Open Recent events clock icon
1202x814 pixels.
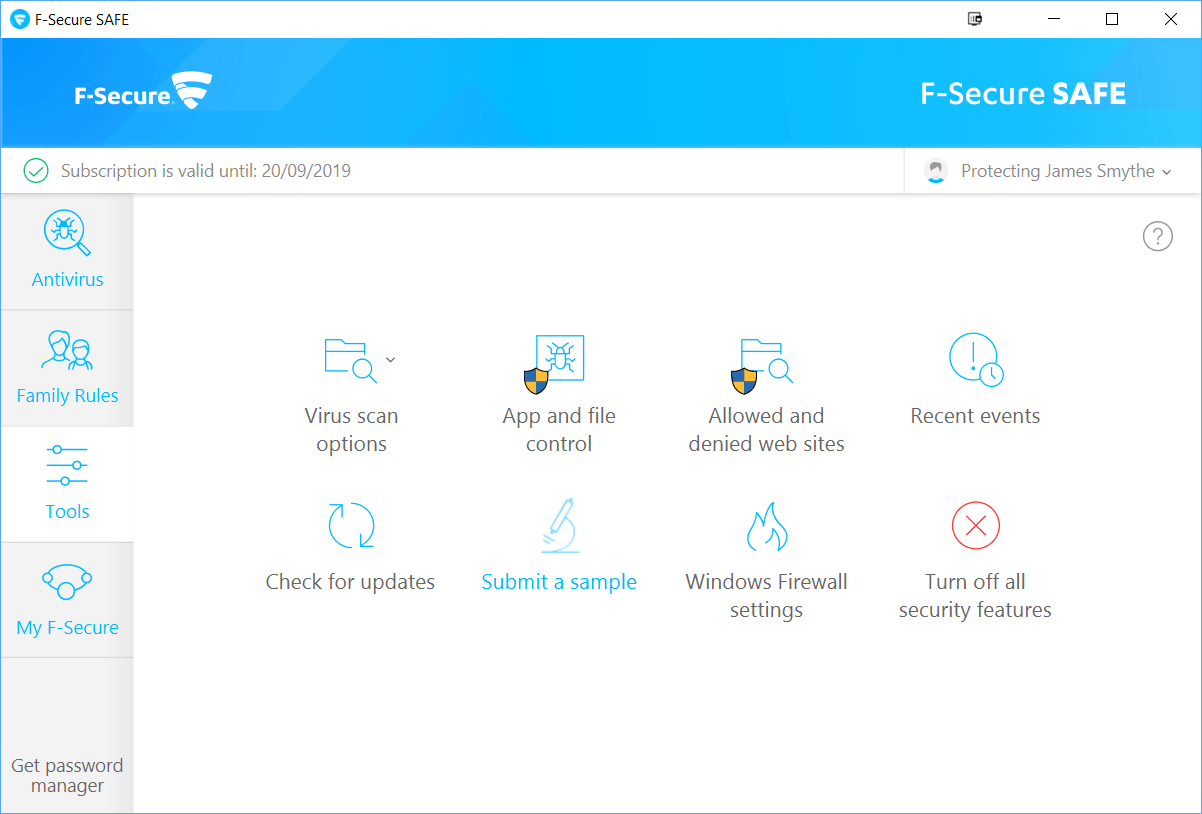(x=975, y=360)
